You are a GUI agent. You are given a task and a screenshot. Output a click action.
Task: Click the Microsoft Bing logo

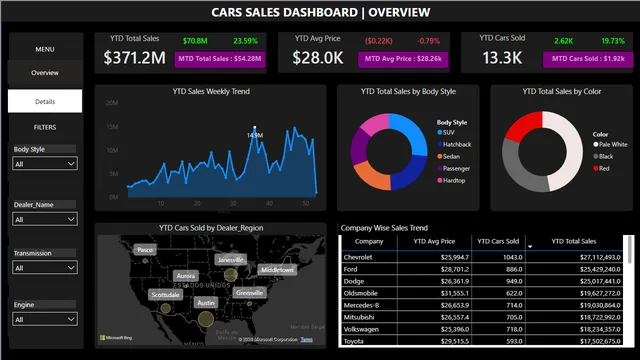tap(116, 338)
